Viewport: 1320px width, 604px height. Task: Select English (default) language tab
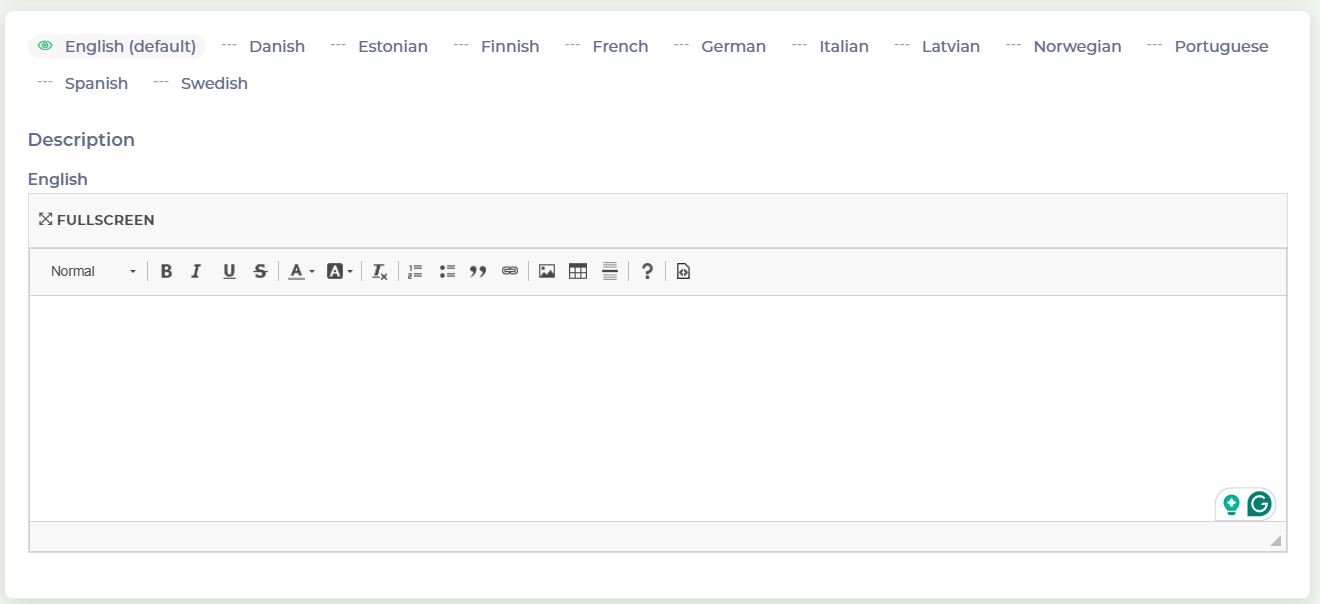[117, 46]
